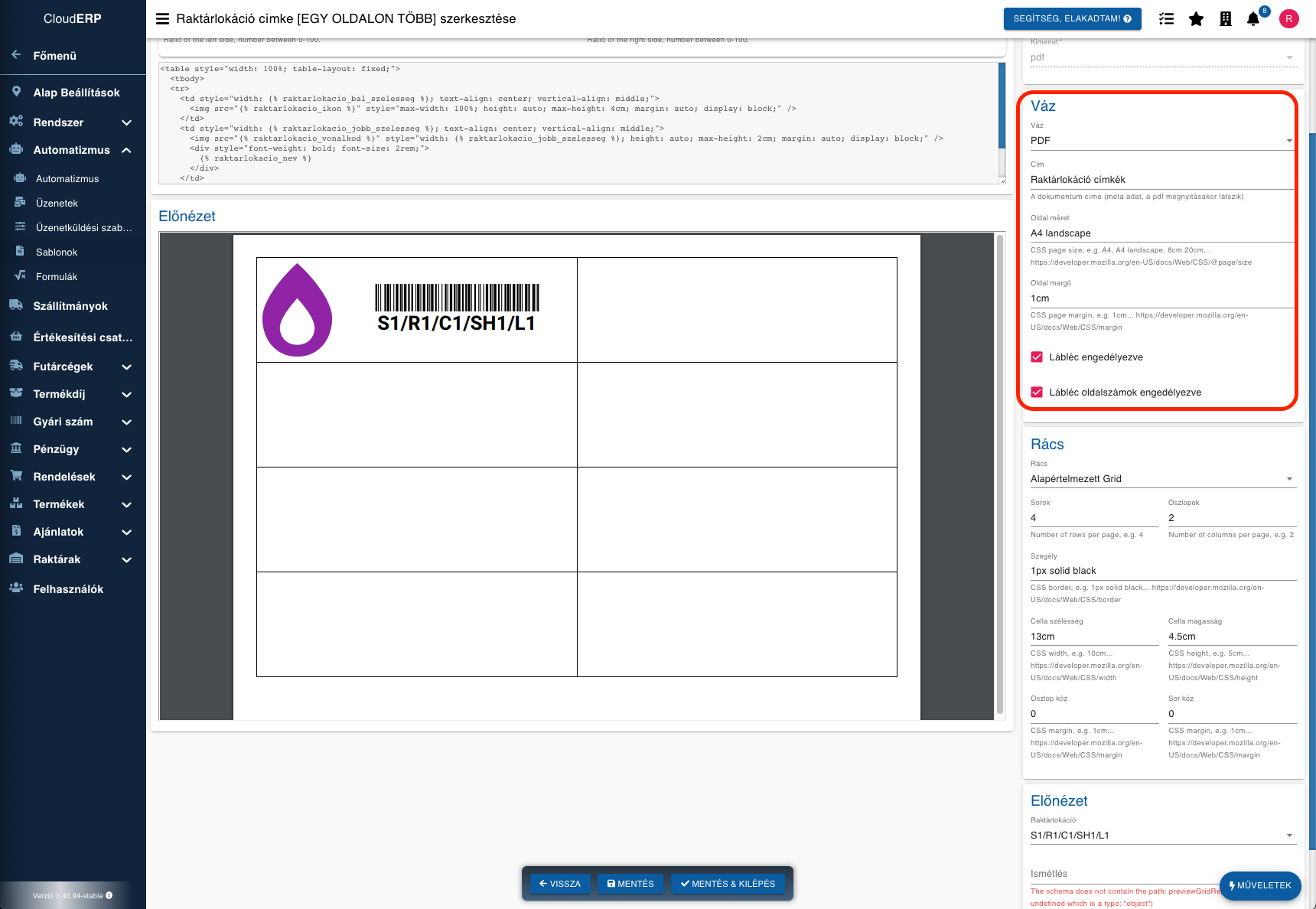Open Sablonok in the sidebar
1316x909 pixels.
tap(57, 252)
